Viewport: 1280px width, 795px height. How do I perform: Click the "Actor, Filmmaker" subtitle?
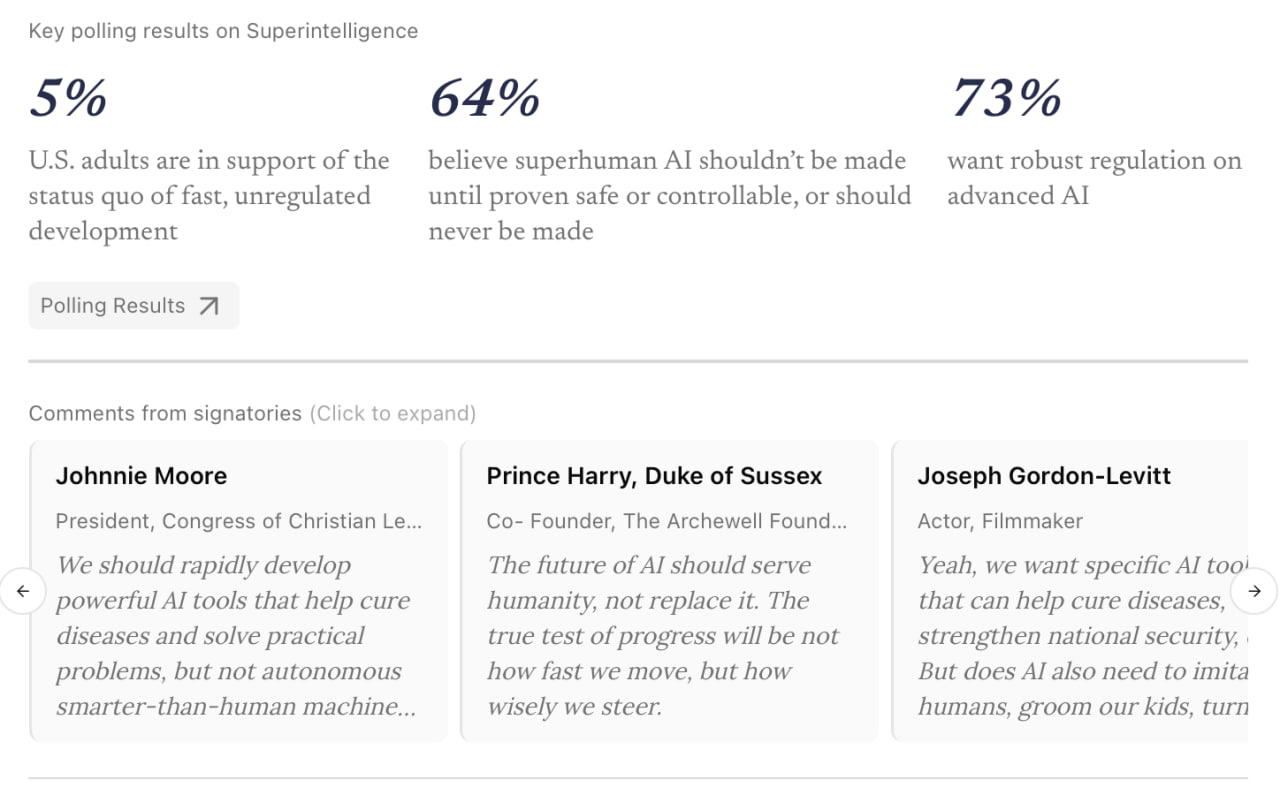[1000, 521]
